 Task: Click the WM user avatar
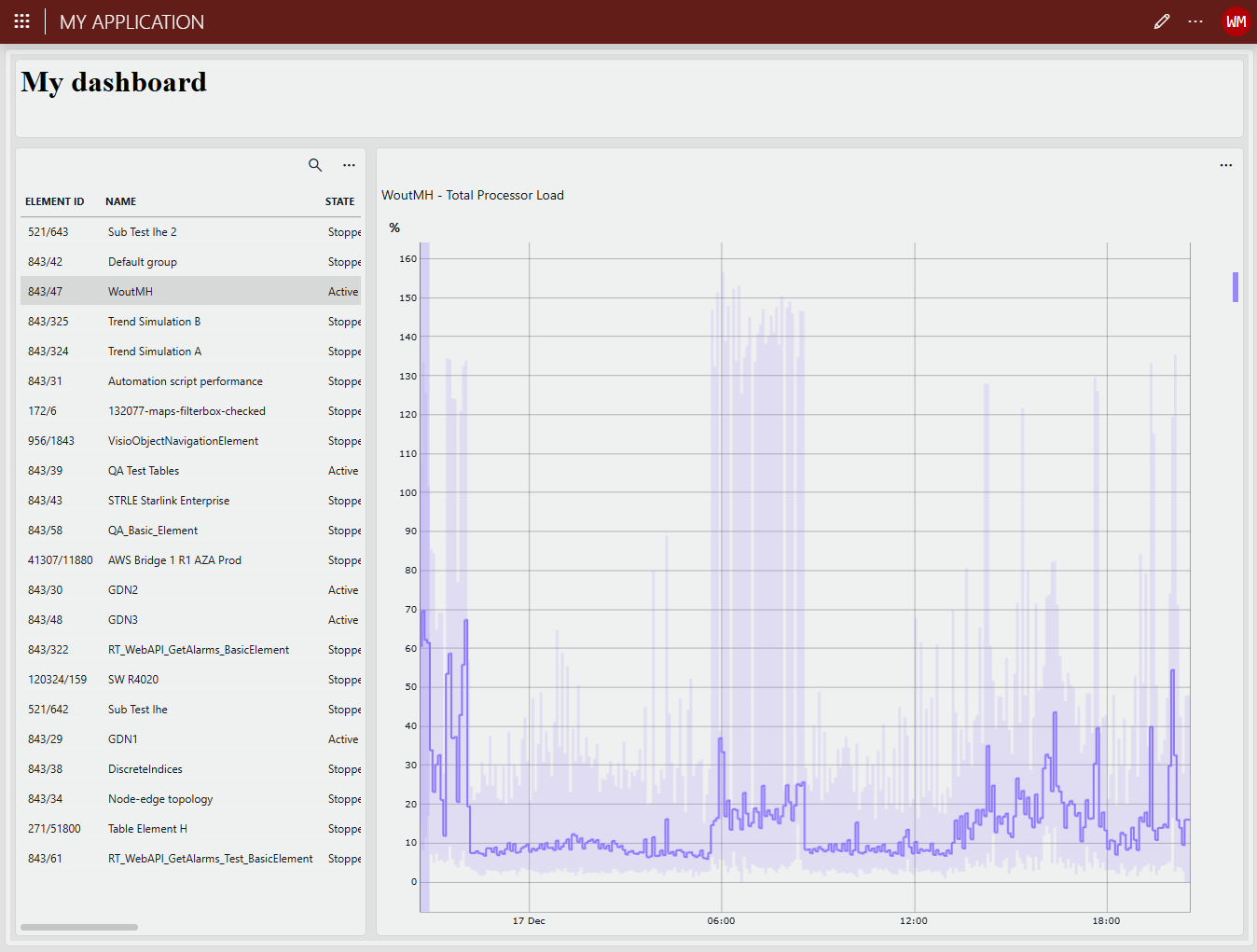[1236, 21]
